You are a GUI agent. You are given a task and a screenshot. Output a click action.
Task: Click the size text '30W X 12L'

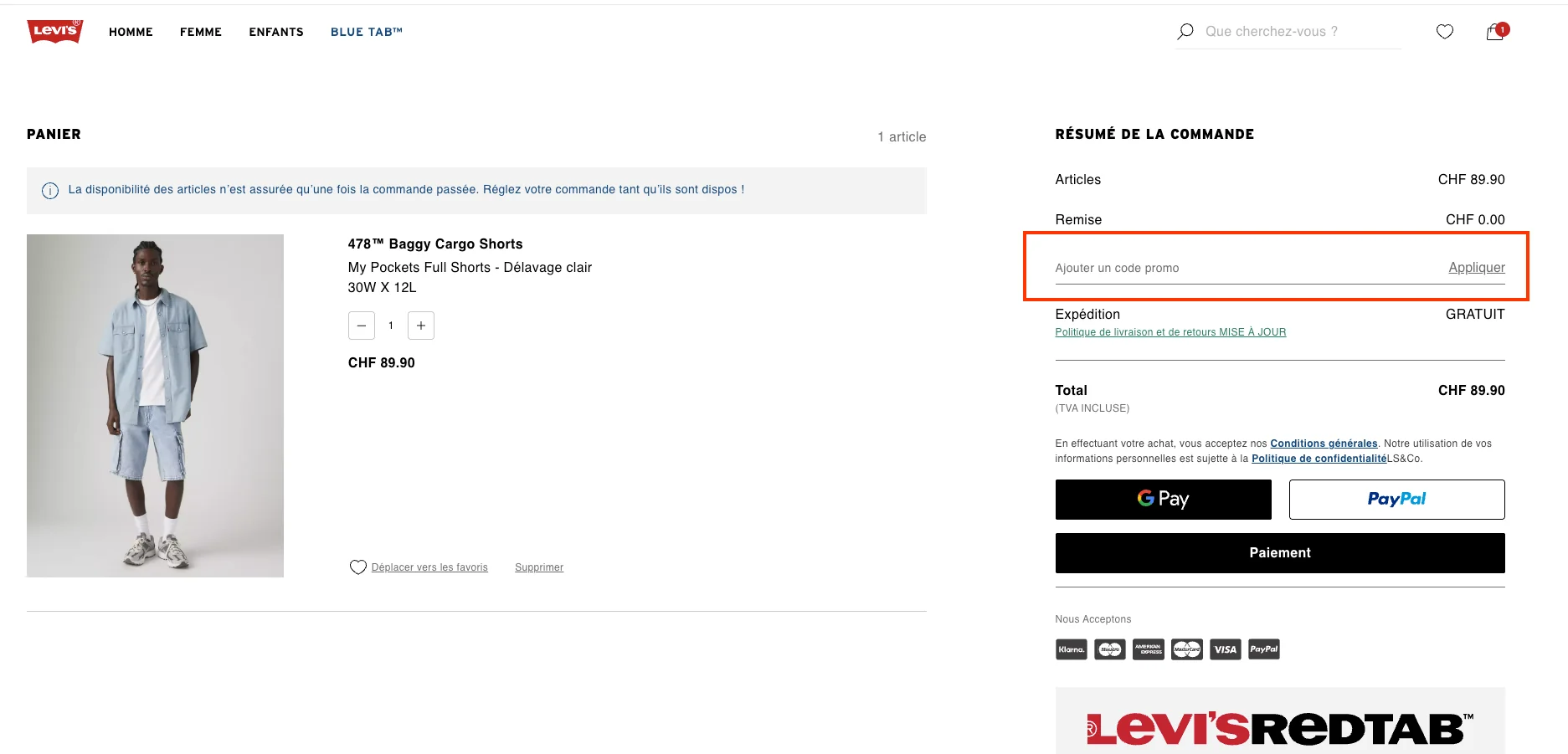tap(382, 288)
